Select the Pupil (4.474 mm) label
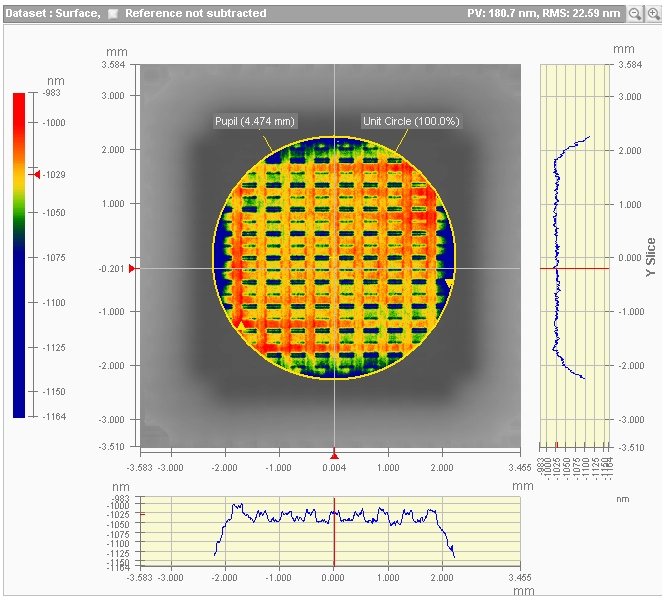Viewport: 662px width, 602px height. (255, 121)
